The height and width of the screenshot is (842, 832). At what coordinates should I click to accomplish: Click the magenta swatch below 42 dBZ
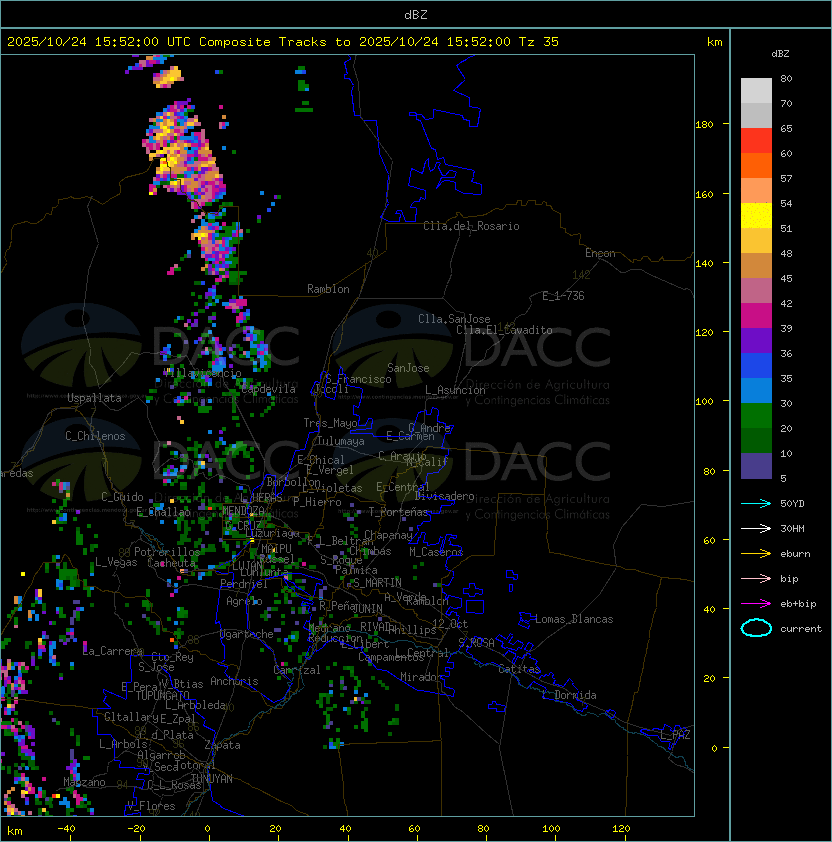pos(756,316)
